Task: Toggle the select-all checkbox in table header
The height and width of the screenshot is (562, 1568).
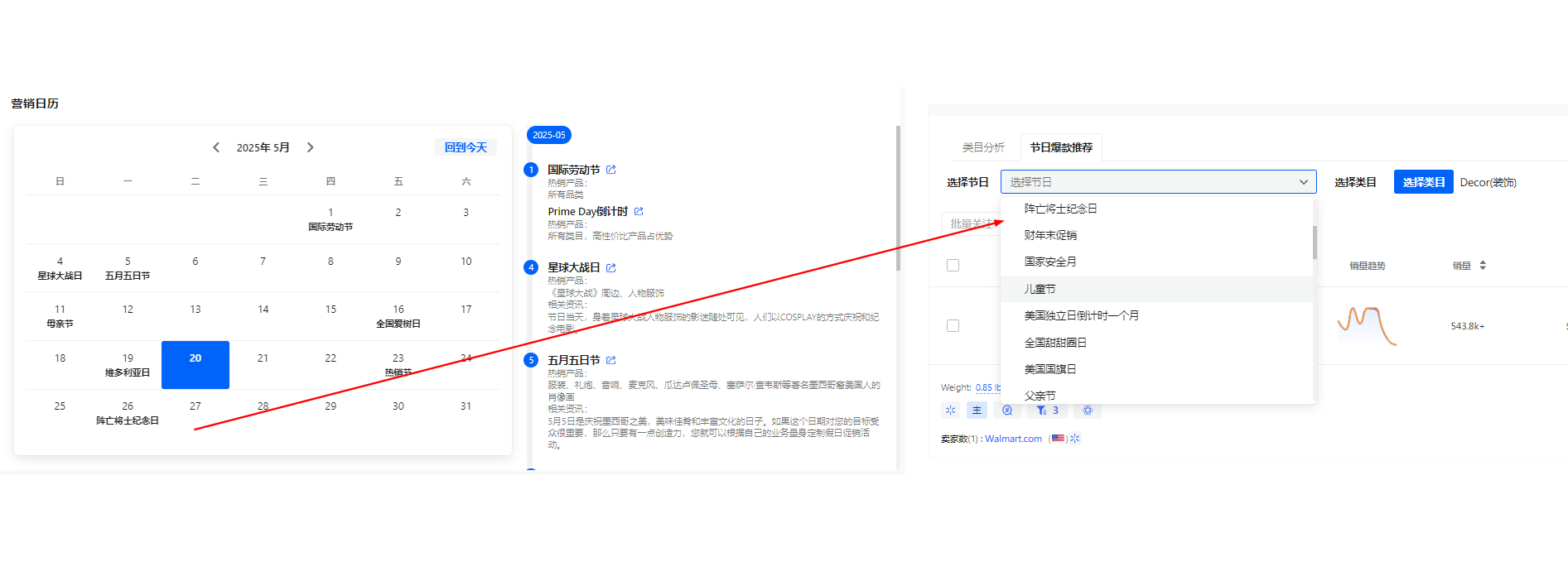Action: 953,266
